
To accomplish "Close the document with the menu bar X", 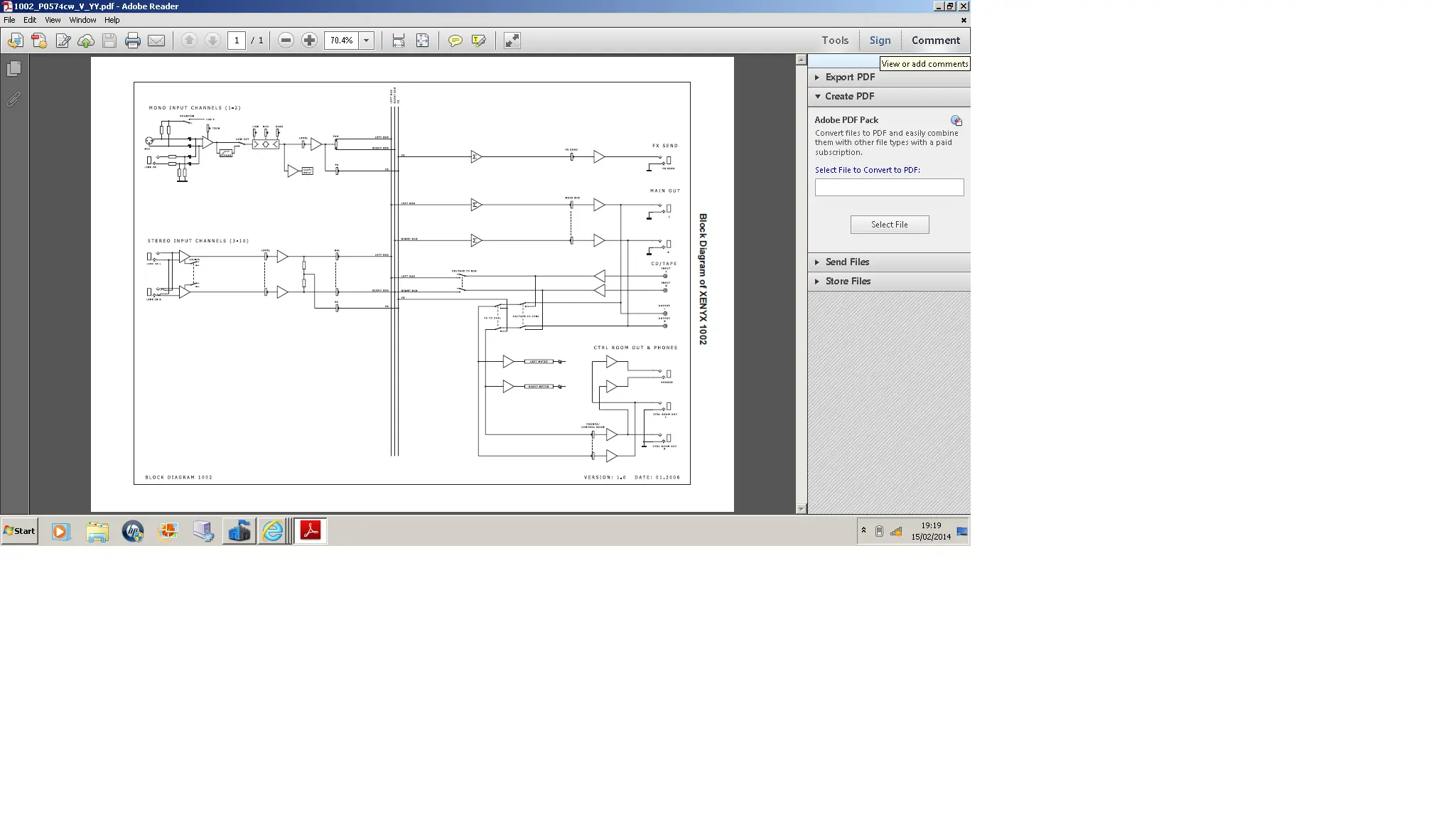I will [964, 20].
